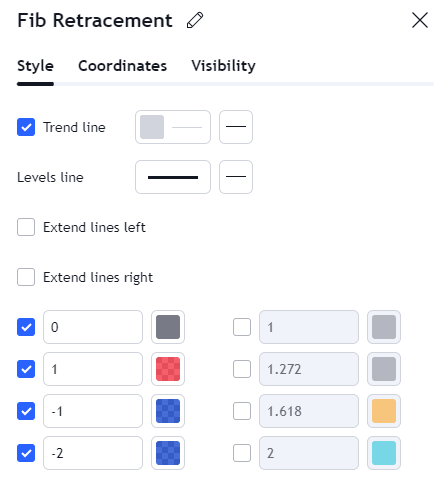Screen dimensions: 443x478
Task: Open the cyan swatch for level 2
Action: pos(384,453)
